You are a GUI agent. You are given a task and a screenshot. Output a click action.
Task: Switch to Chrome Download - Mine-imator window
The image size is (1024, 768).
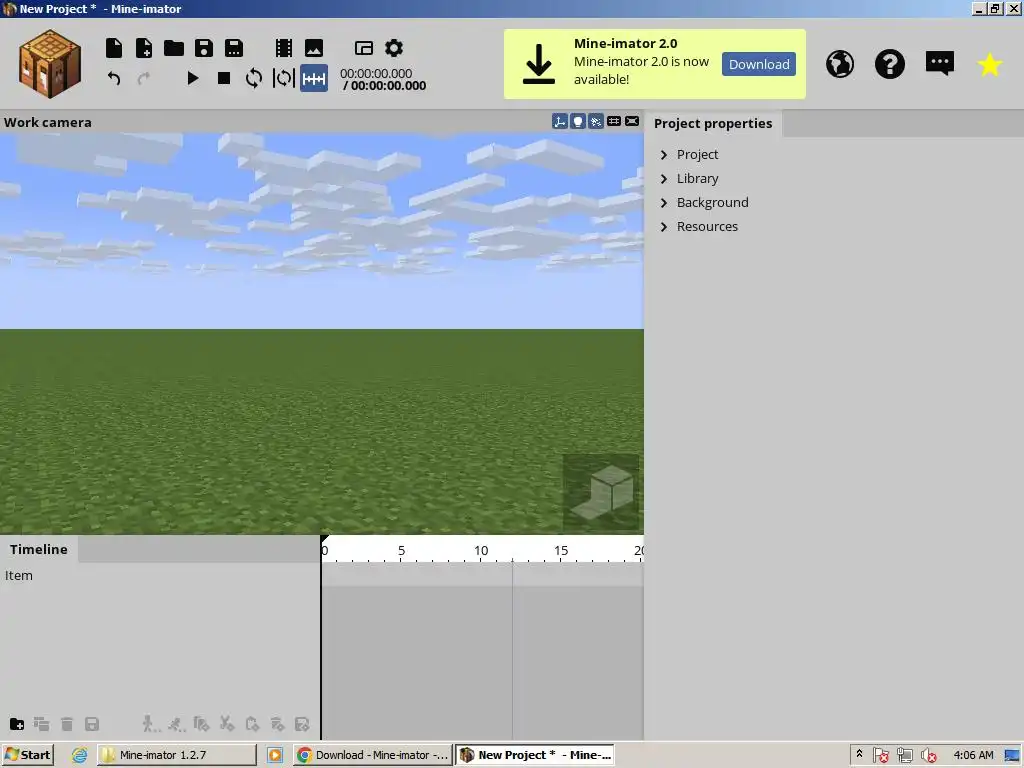[x=372, y=755]
